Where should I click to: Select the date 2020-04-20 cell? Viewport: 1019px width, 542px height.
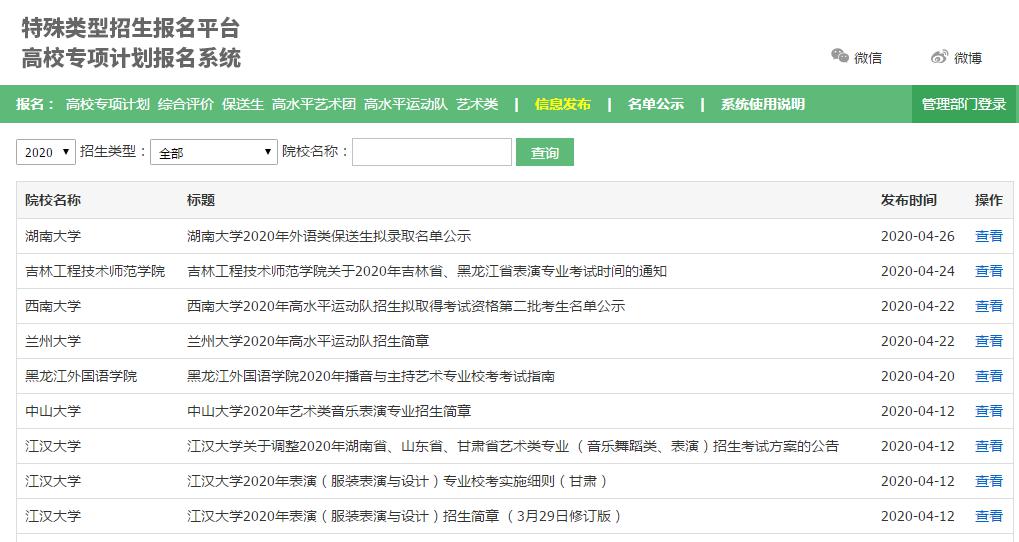918,376
